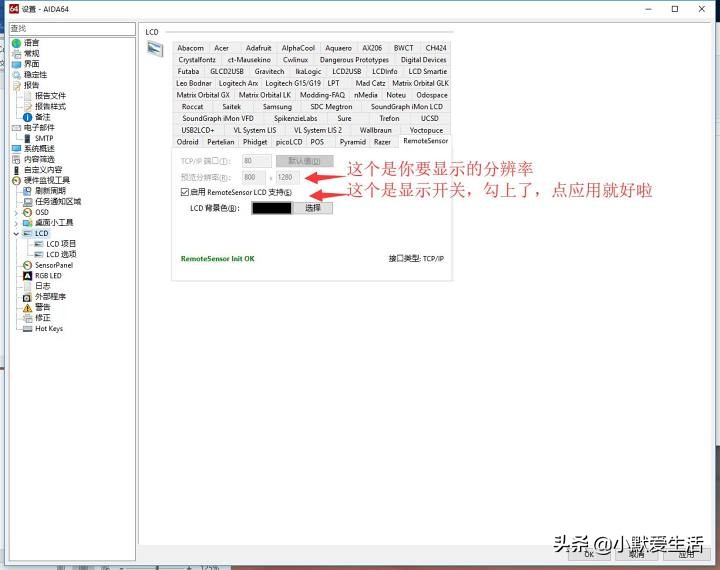Select the Razer tab
The image size is (720, 570).
pyautogui.click(x=382, y=142)
